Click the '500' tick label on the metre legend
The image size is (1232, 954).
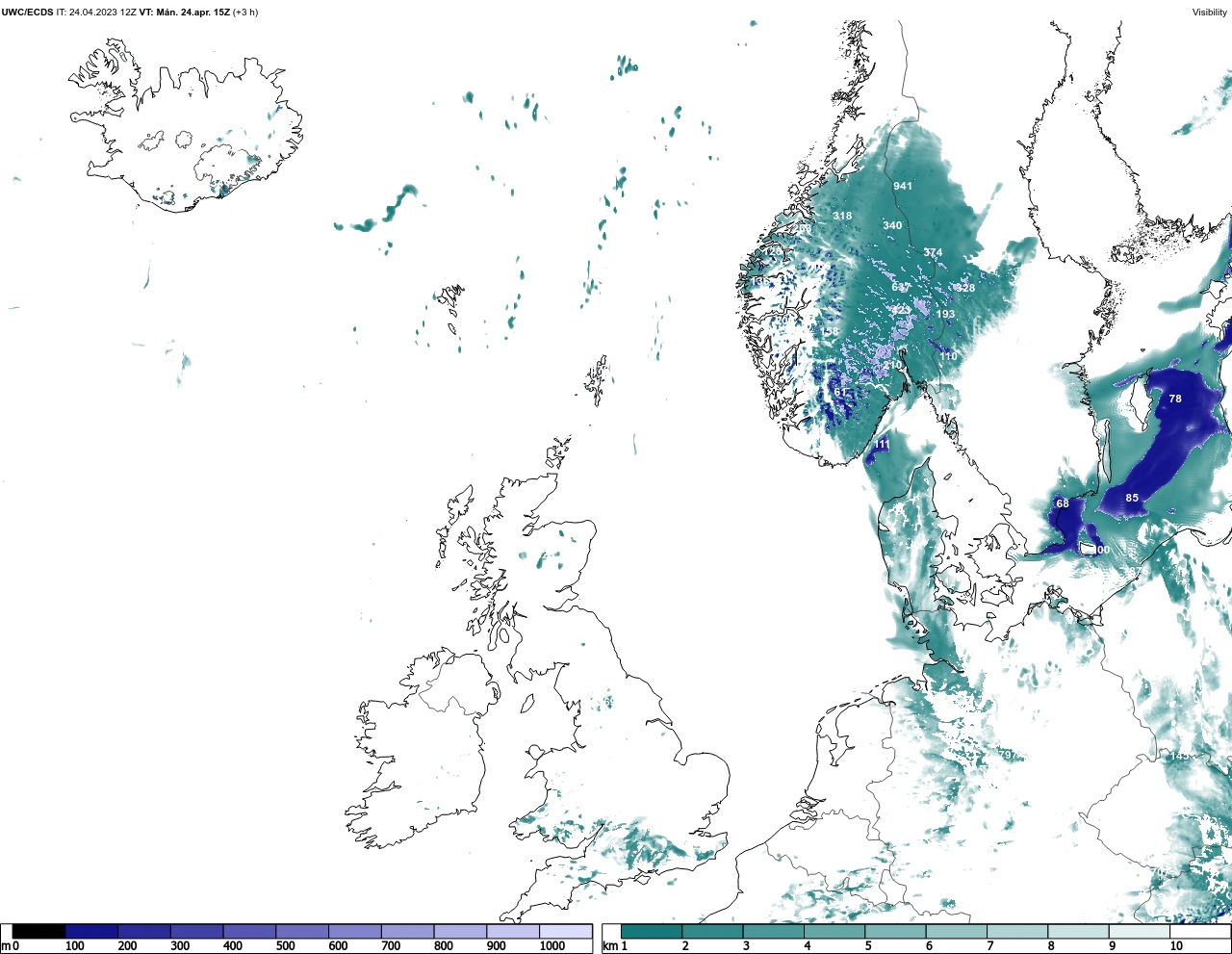click(x=286, y=946)
